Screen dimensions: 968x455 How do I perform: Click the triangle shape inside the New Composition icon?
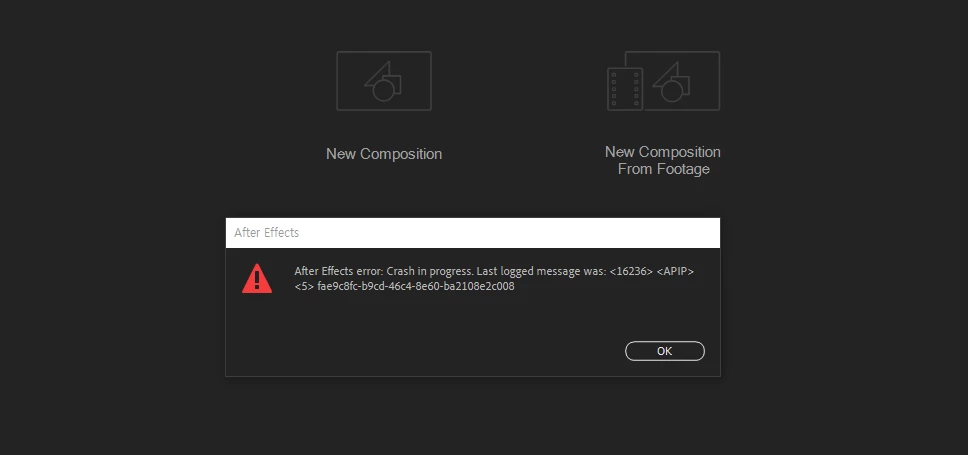click(x=377, y=74)
